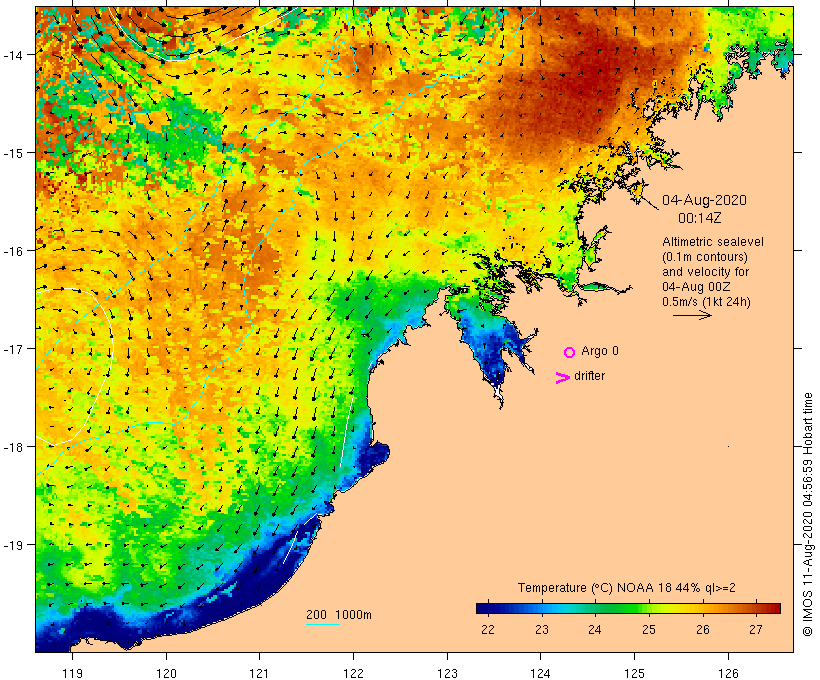Click the '04-Aug-2020' date label

coord(704,200)
